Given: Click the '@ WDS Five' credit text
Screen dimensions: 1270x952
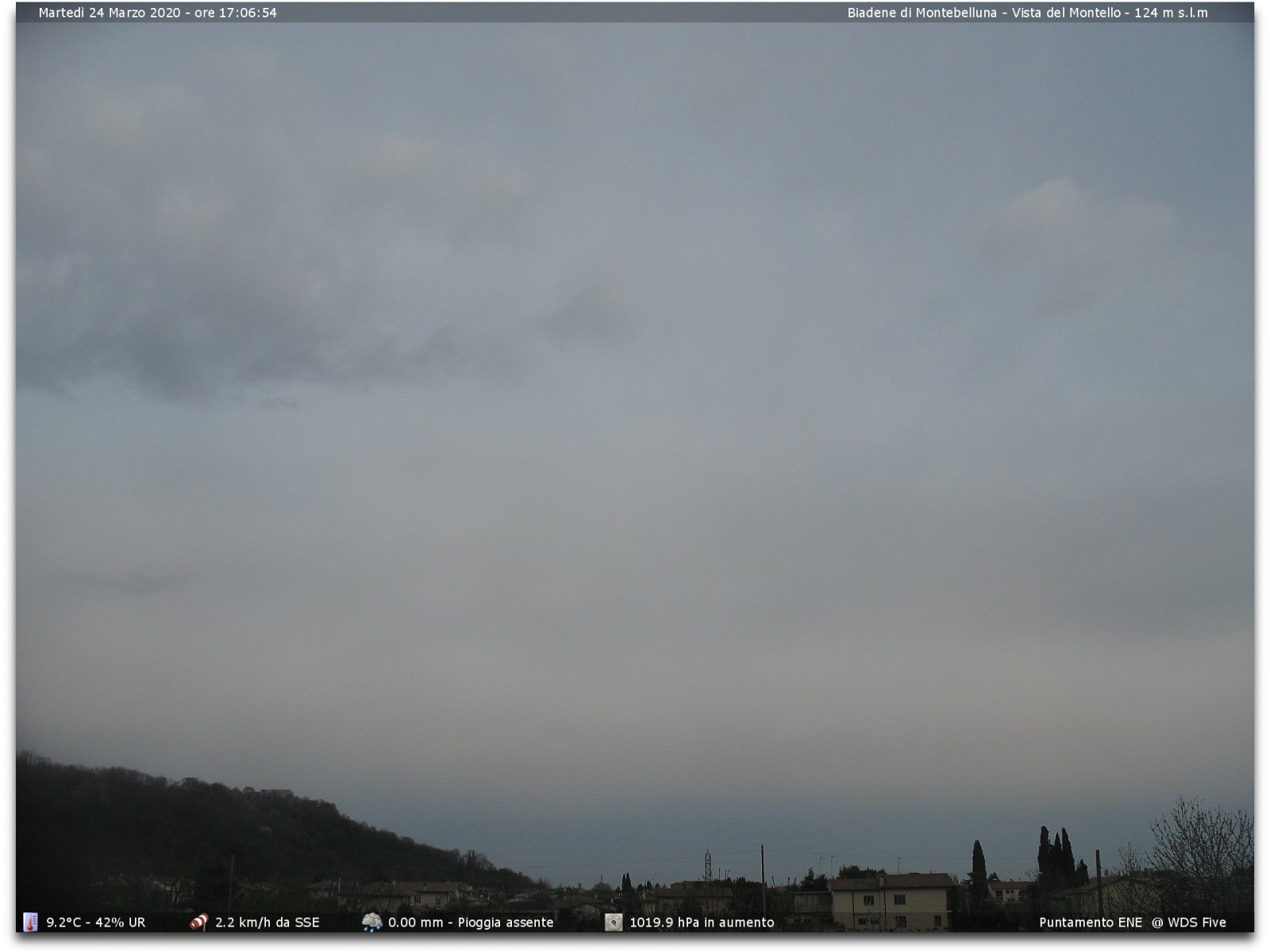Looking at the screenshot, I should 1189,923.
